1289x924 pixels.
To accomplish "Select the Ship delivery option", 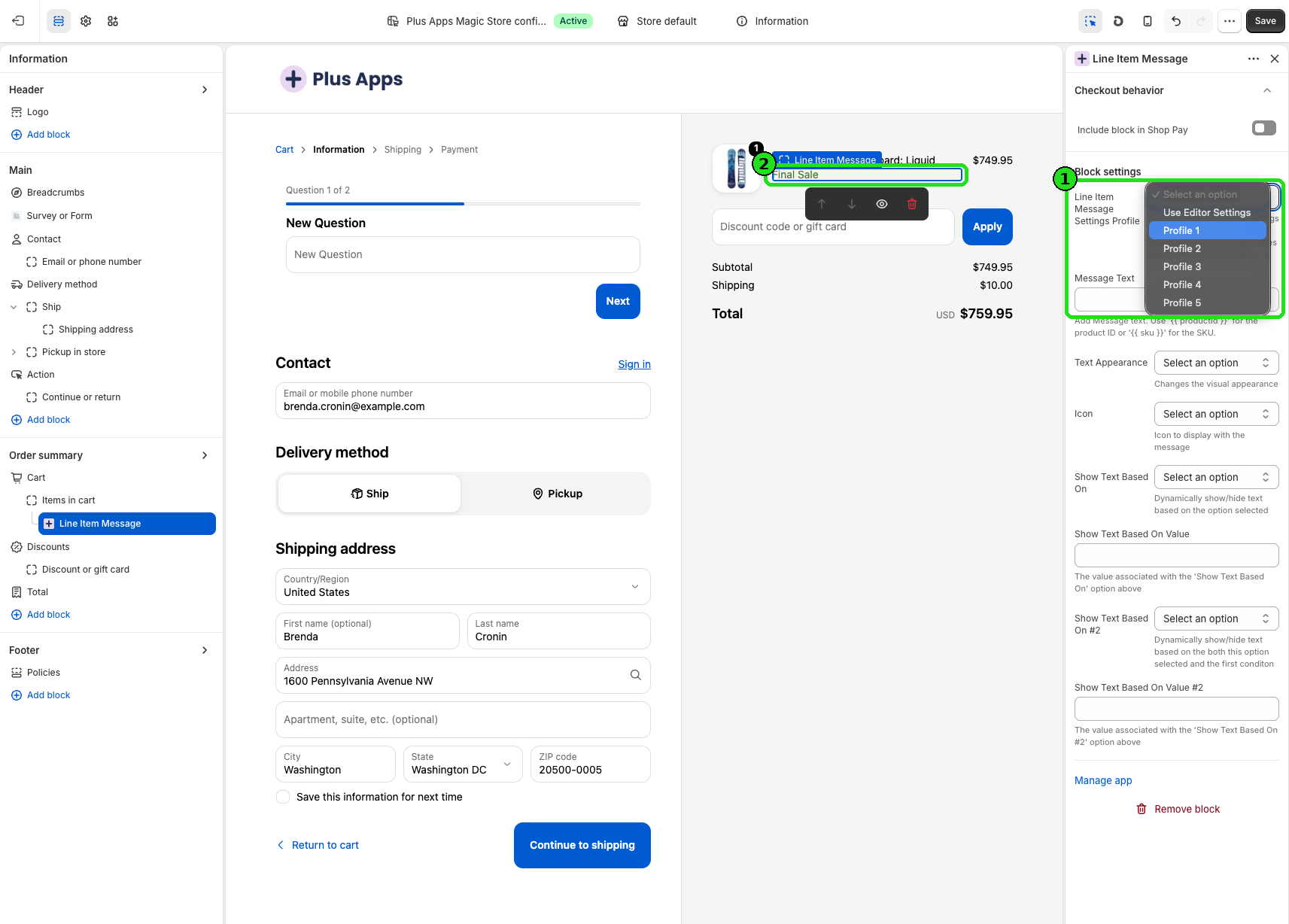I will pos(369,494).
